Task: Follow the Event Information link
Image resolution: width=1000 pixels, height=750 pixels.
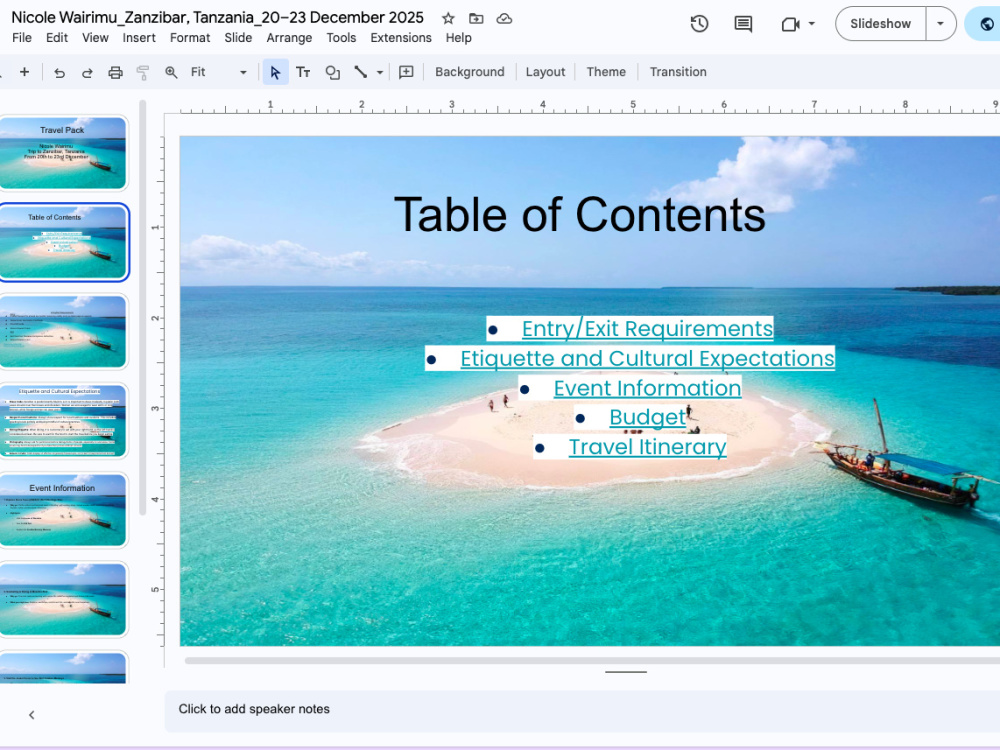Action: (x=647, y=388)
